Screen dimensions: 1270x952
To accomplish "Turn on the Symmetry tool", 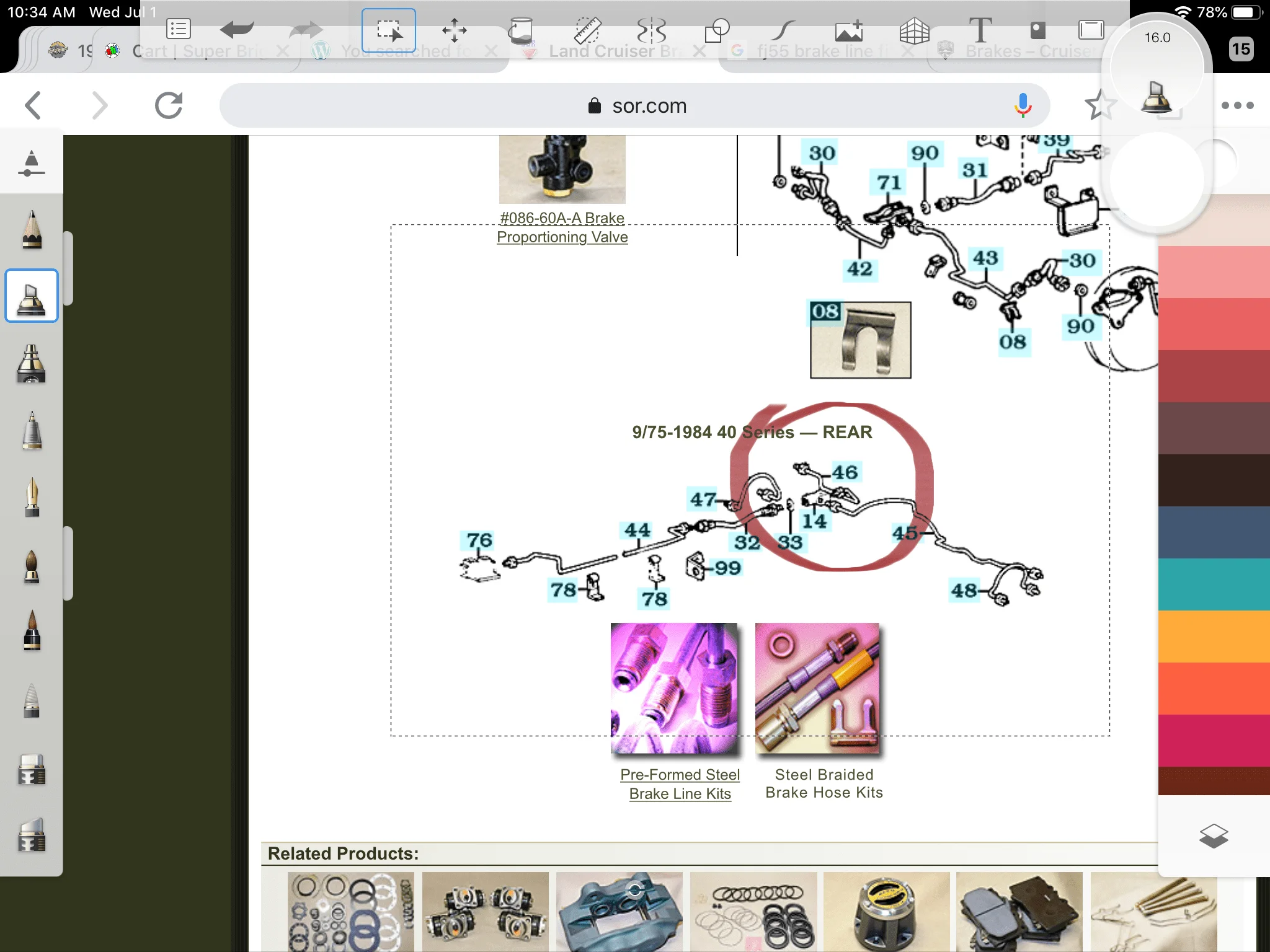I will [x=652, y=30].
